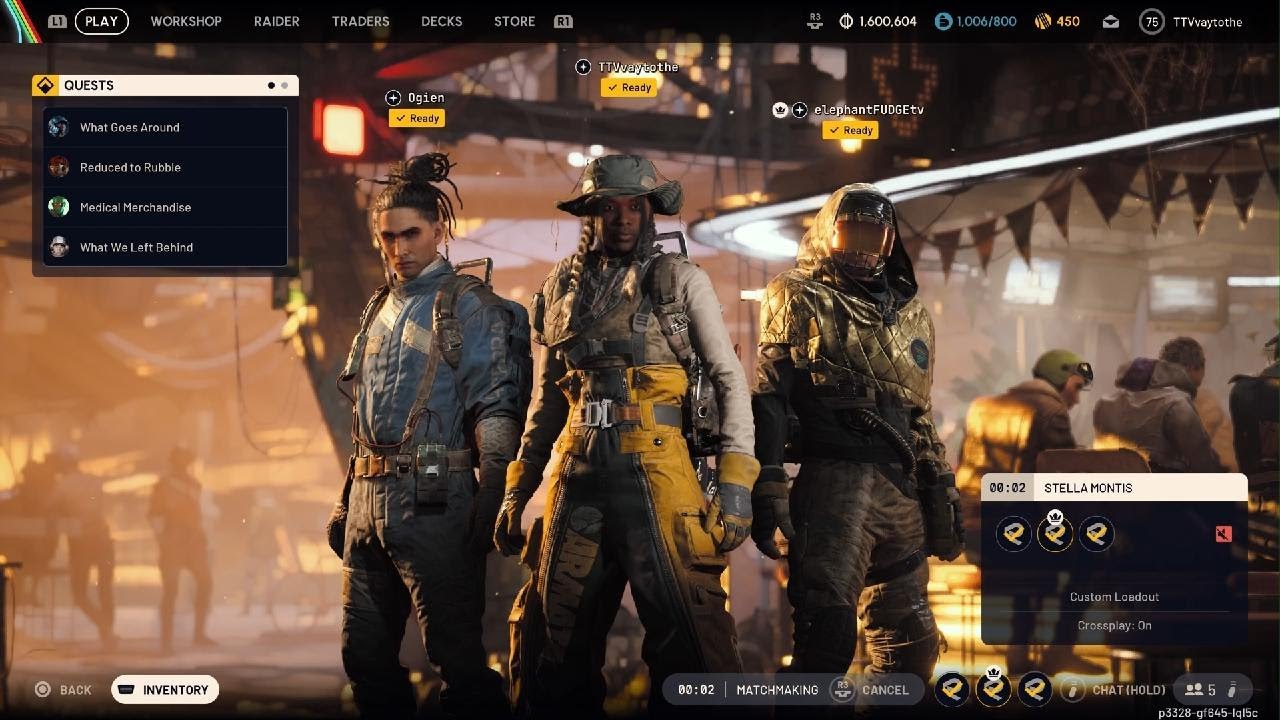Click the plus icon beside TTVvaytothe above character
This screenshot has height=720, width=1280.
583,67
